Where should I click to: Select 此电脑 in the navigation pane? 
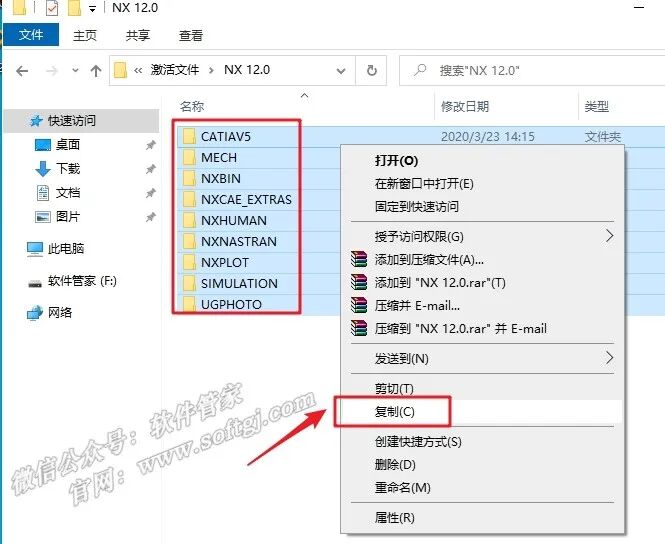click(66, 248)
